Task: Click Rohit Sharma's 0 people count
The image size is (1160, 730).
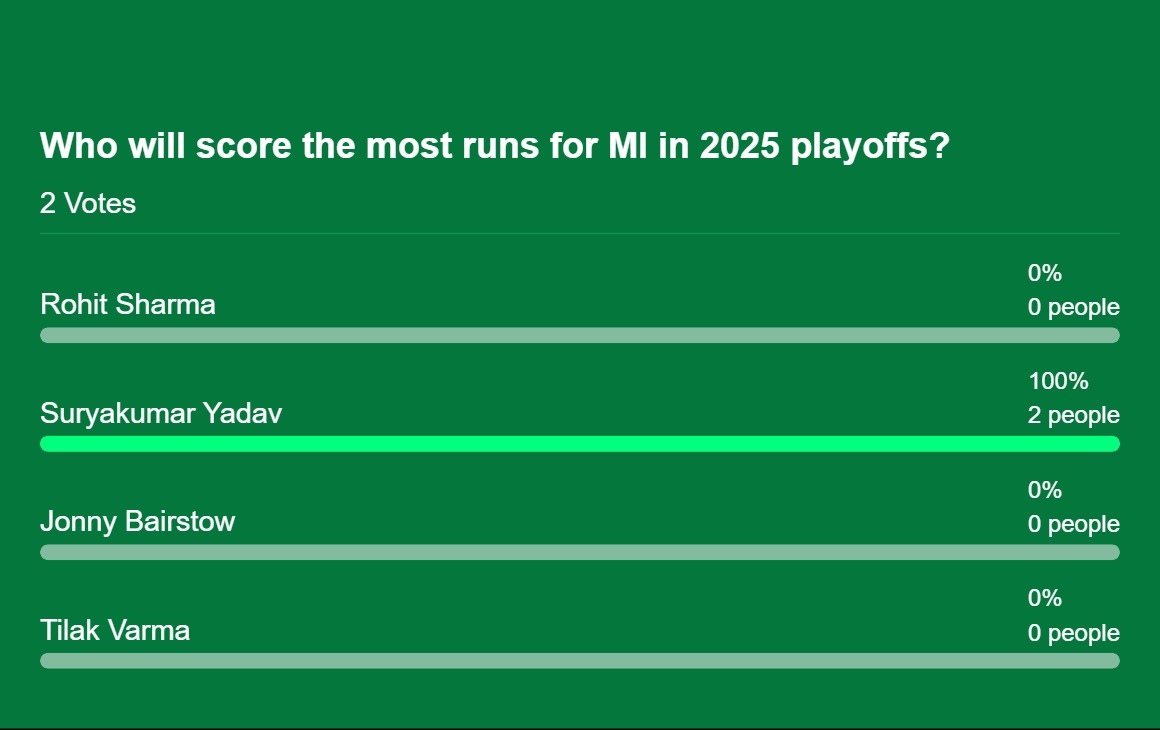Action: pos(1073,307)
